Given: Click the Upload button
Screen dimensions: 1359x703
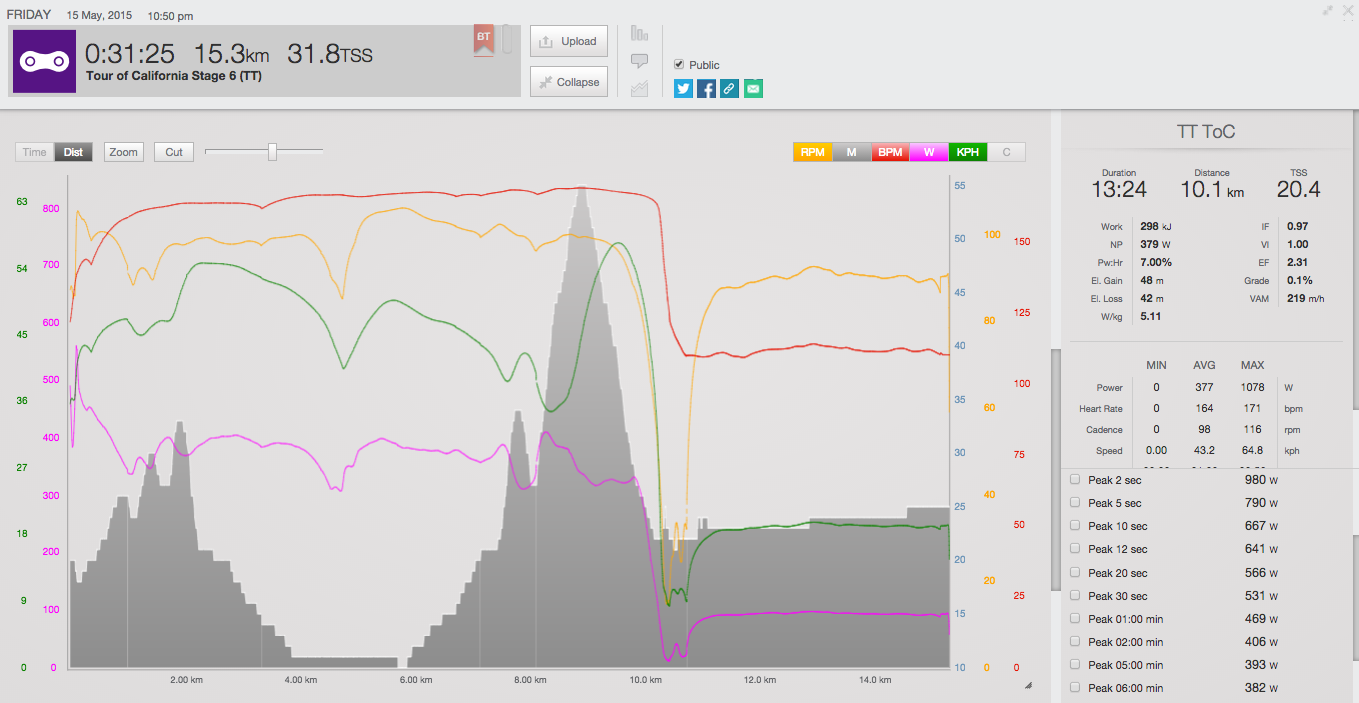Looking at the screenshot, I should [x=568, y=41].
